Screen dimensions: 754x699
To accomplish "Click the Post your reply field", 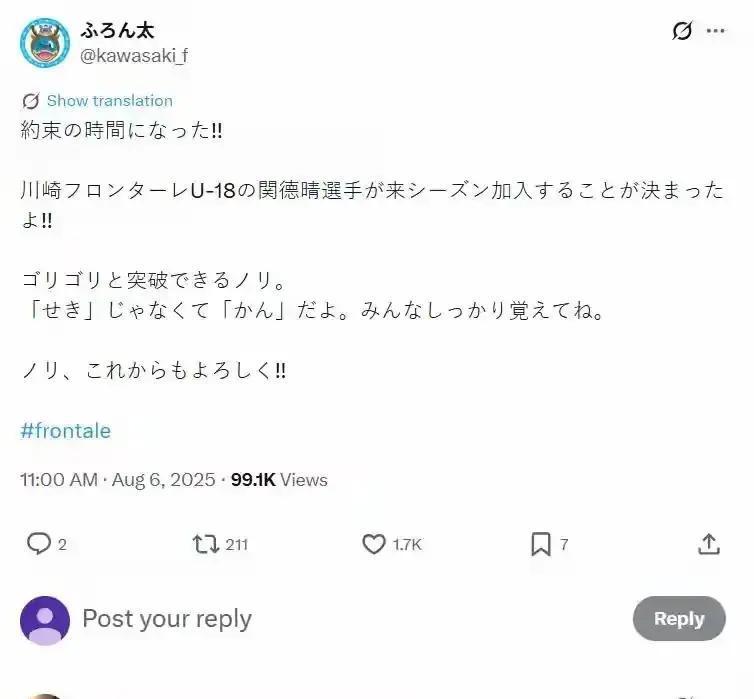I will tap(353, 619).
